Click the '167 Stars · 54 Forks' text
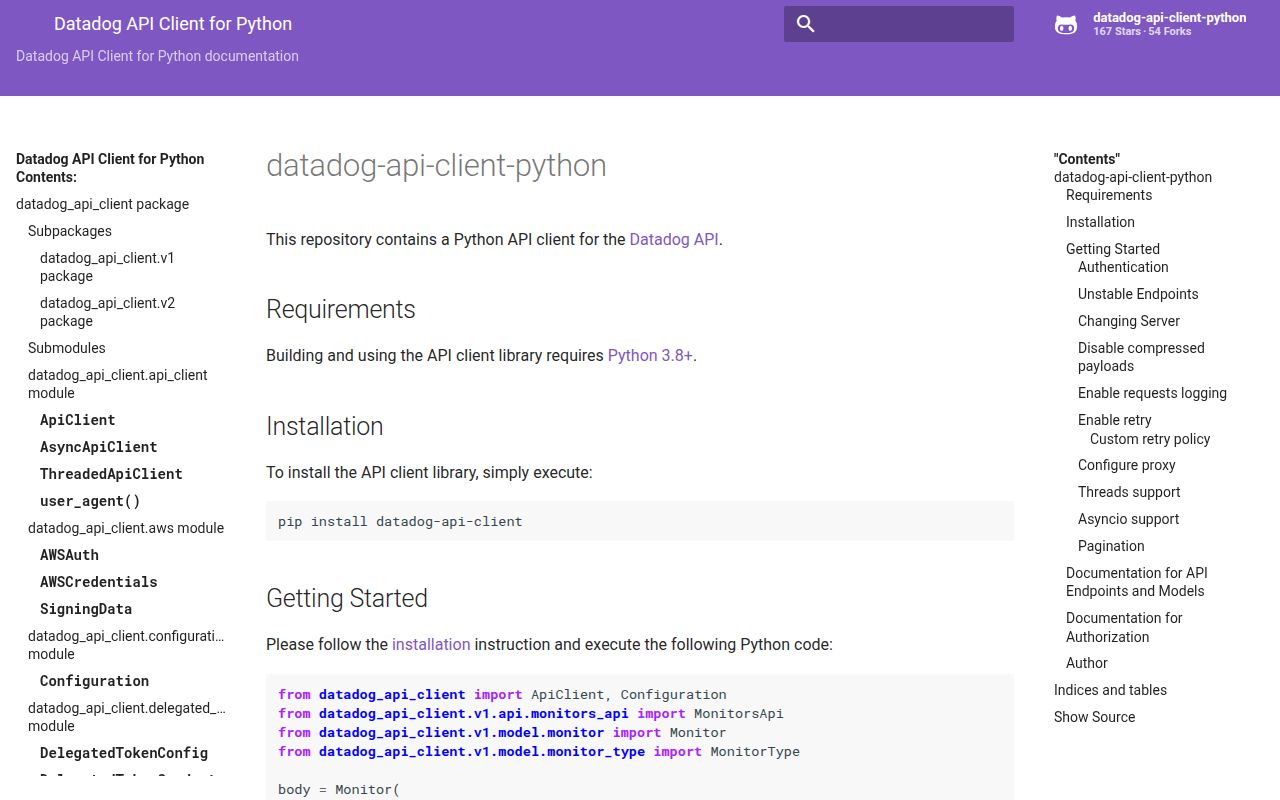Screen dimensions: 1280x800 [1142, 32]
